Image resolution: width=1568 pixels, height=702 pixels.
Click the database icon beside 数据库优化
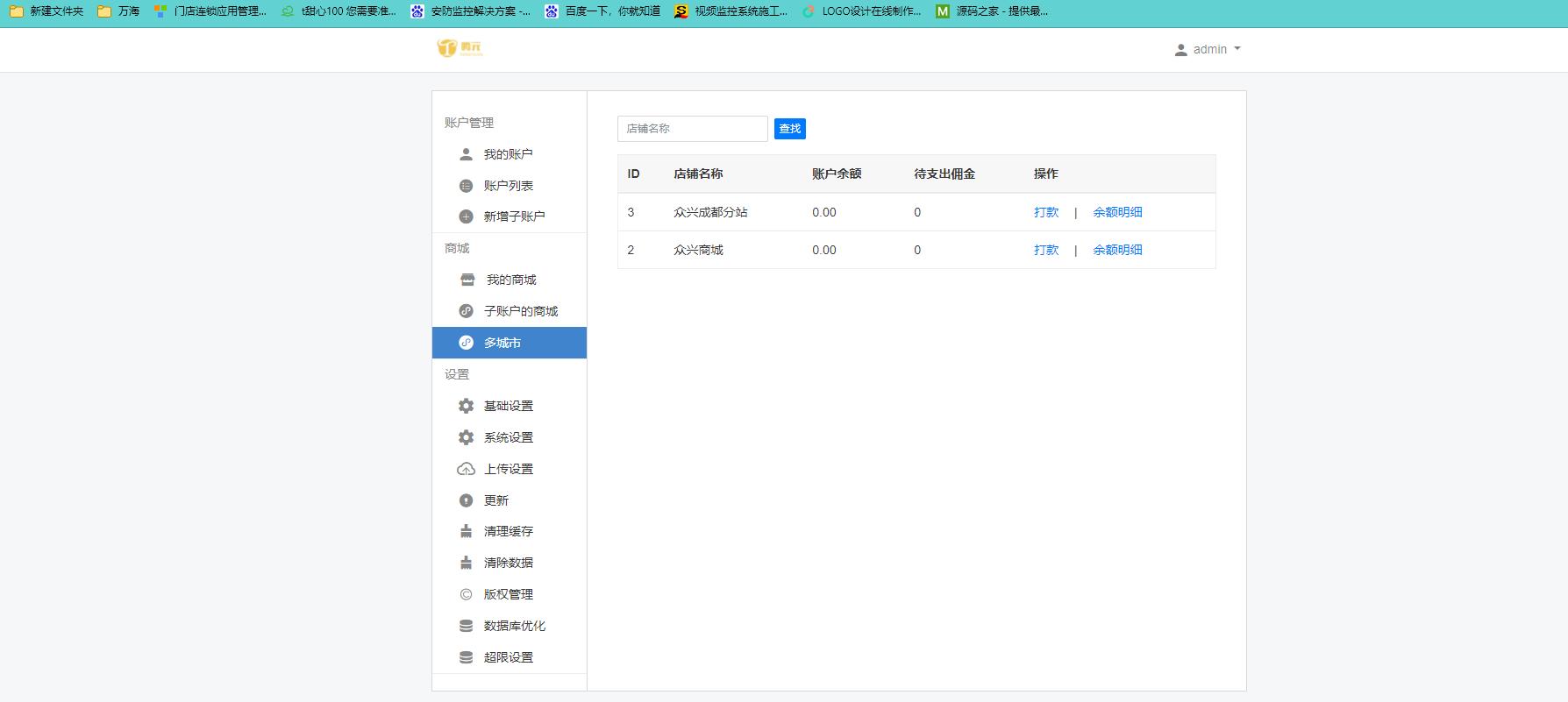pyautogui.click(x=466, y=626)
